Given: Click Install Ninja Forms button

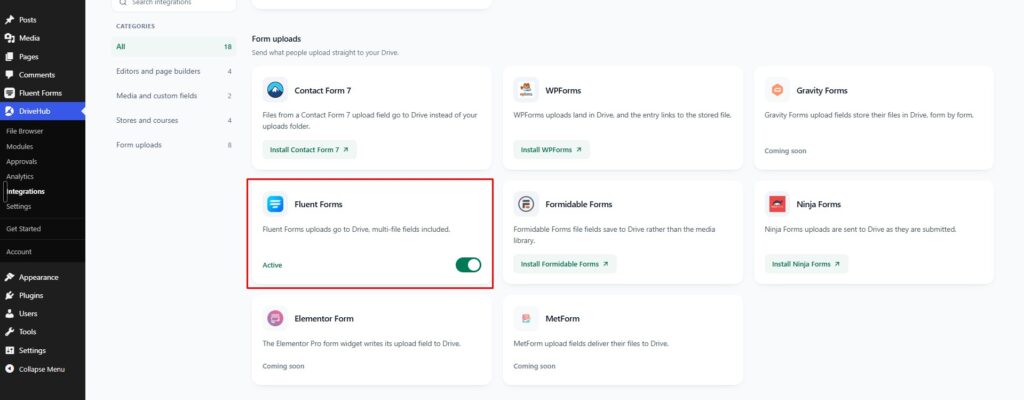Looking at the screenshot, I should (x=806, y=264).
